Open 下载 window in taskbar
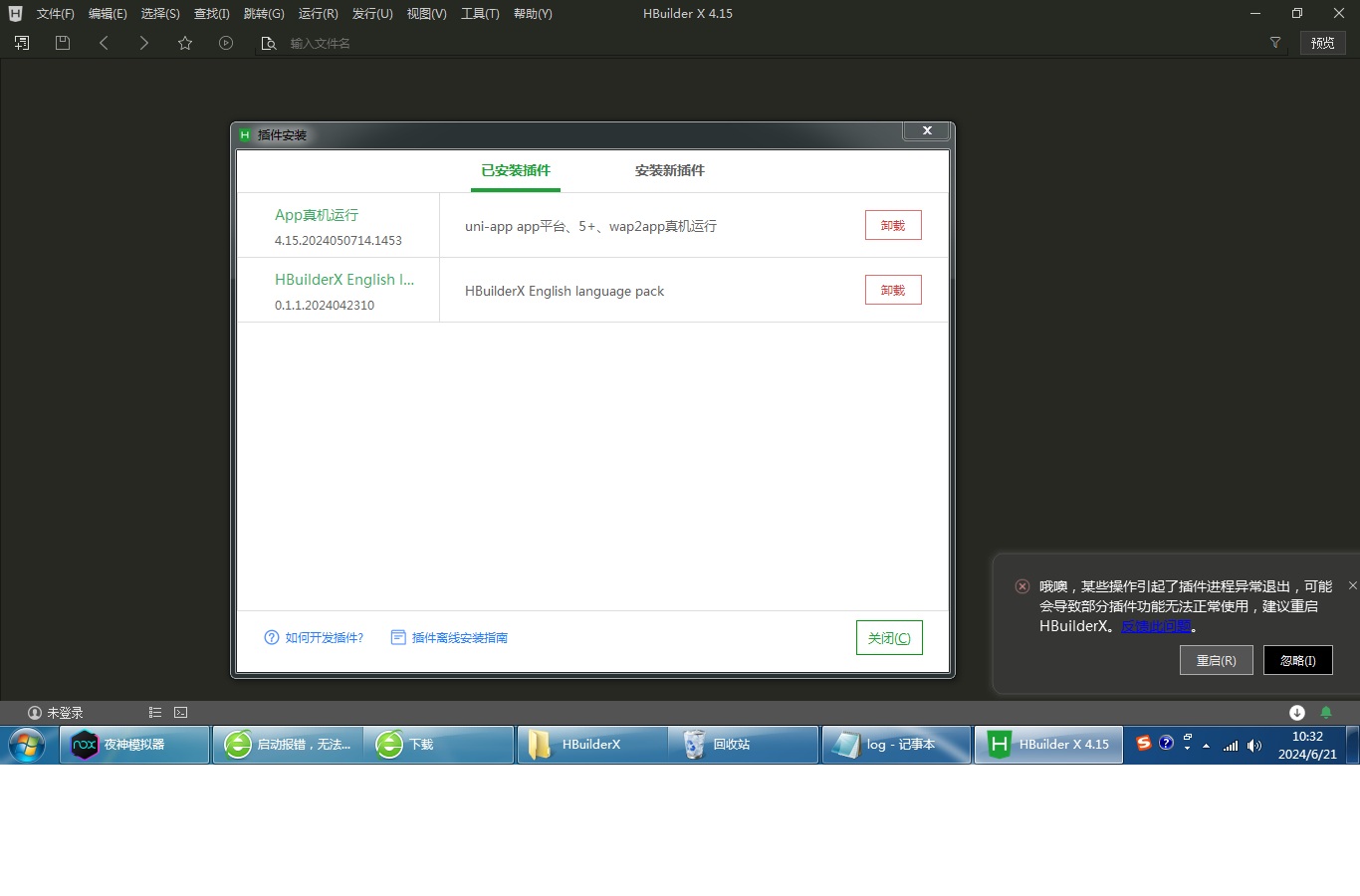1360x896 pixels. 439,745
